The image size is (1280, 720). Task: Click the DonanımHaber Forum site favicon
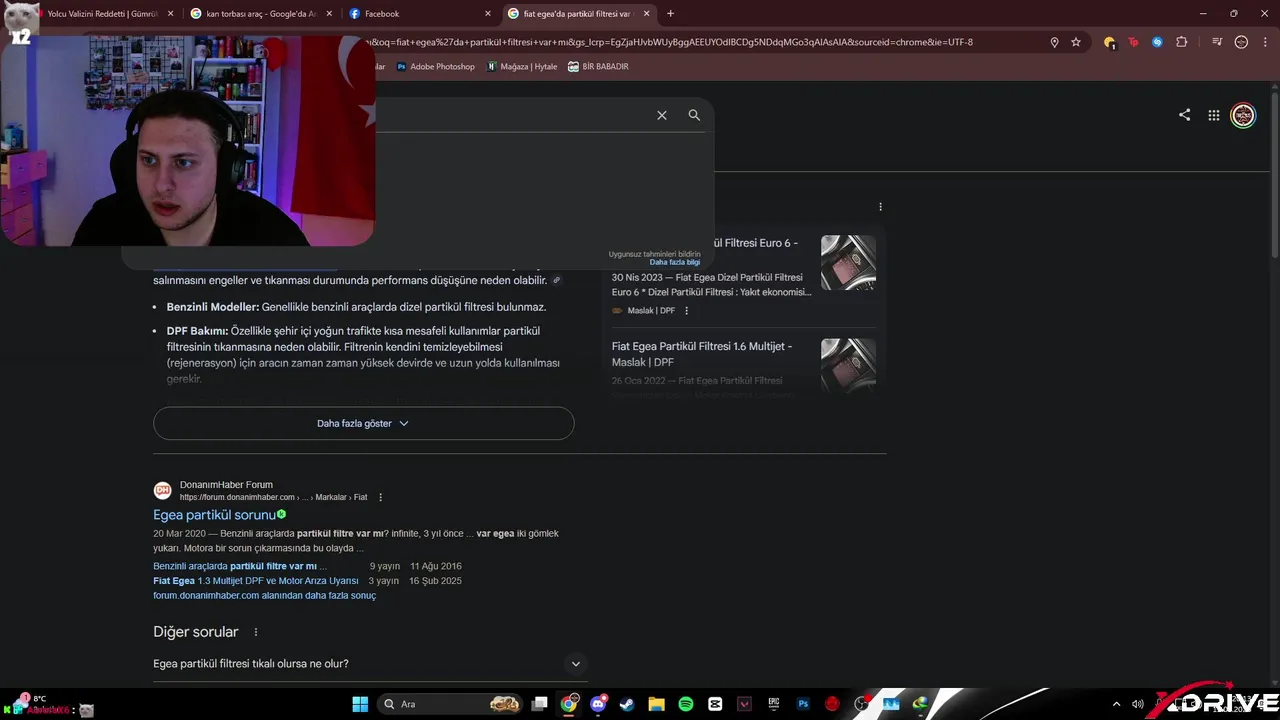(162, 490)
